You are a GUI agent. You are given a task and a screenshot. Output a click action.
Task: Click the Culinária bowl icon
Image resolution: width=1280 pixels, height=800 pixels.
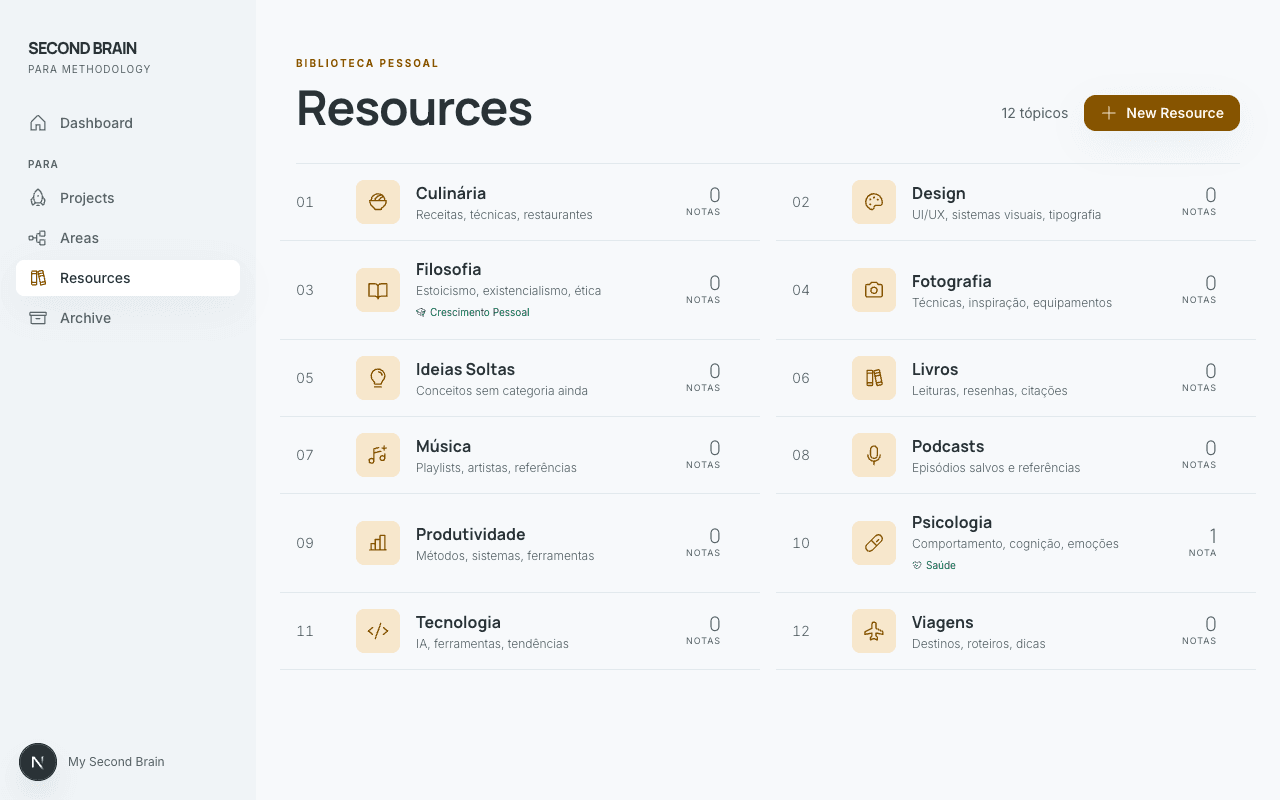click(378, 202)
